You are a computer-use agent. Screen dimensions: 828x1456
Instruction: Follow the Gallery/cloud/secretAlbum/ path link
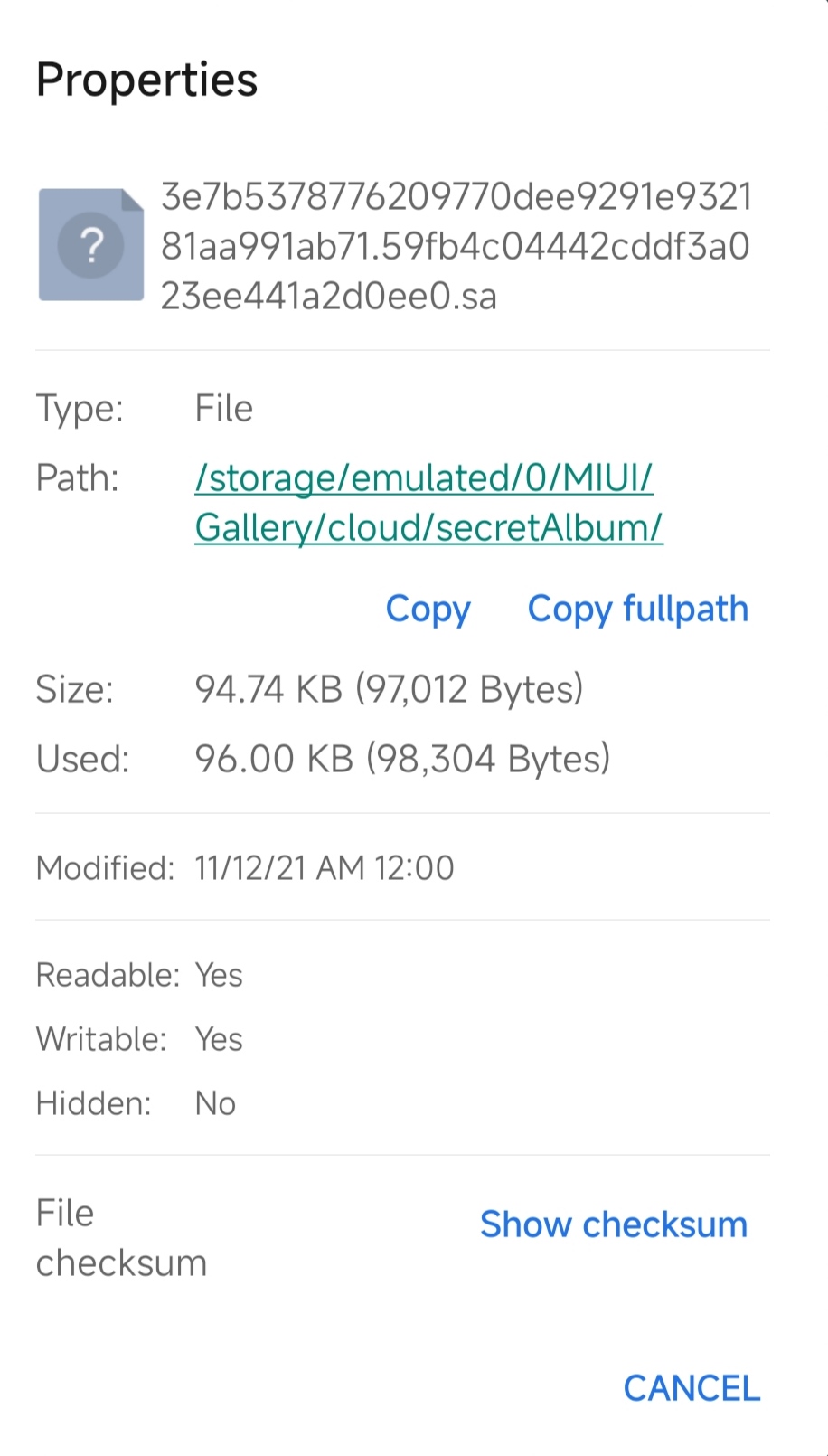click(429, 527)
